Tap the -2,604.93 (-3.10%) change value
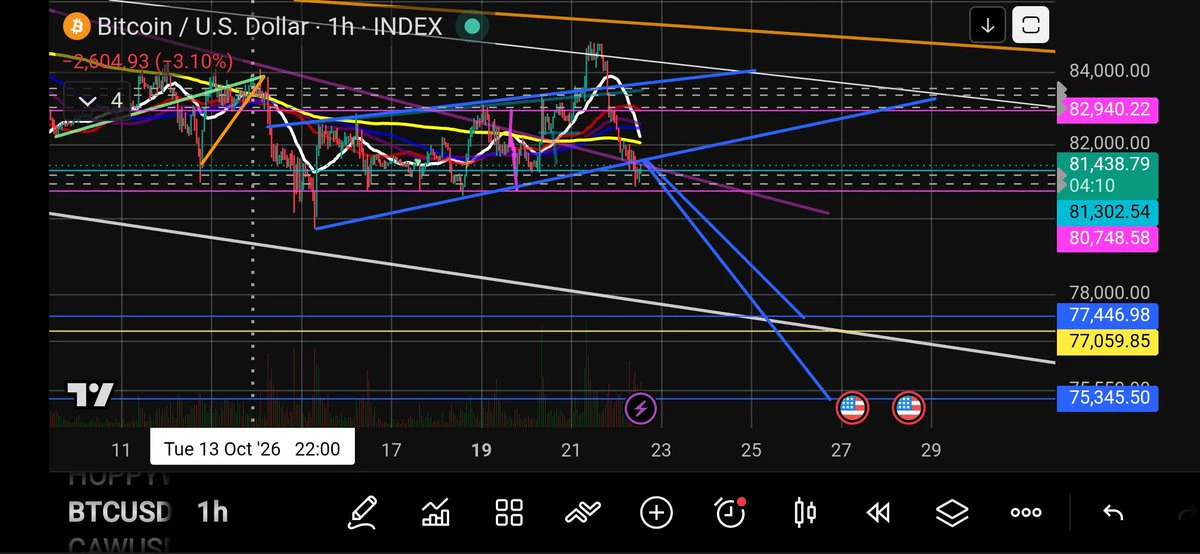 148,62
